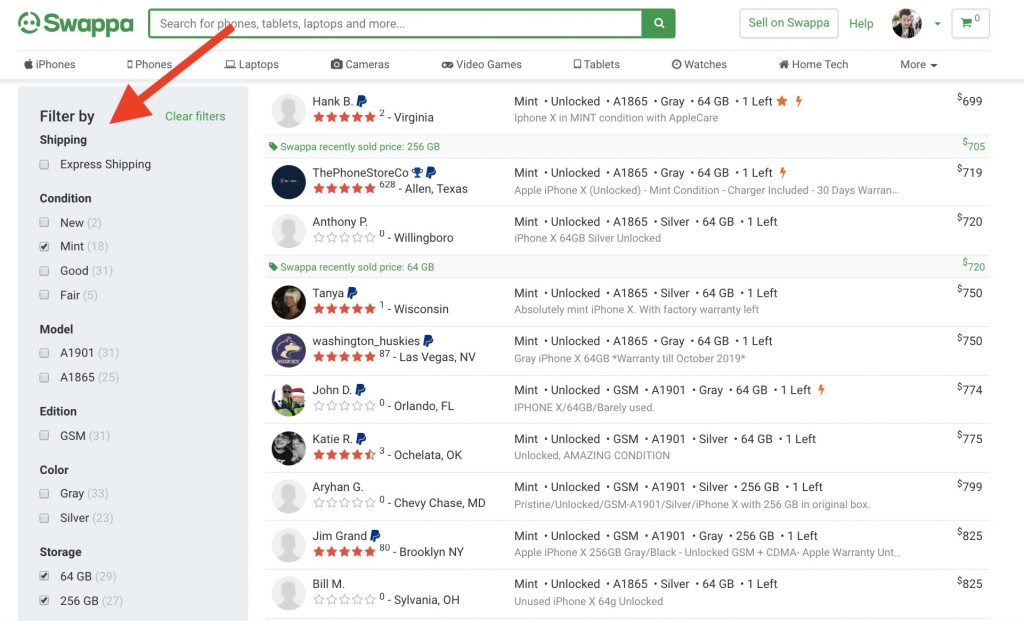Open washington_huskies seller avatar
Screen dimensions: 1024x621
tap(288, 349)
